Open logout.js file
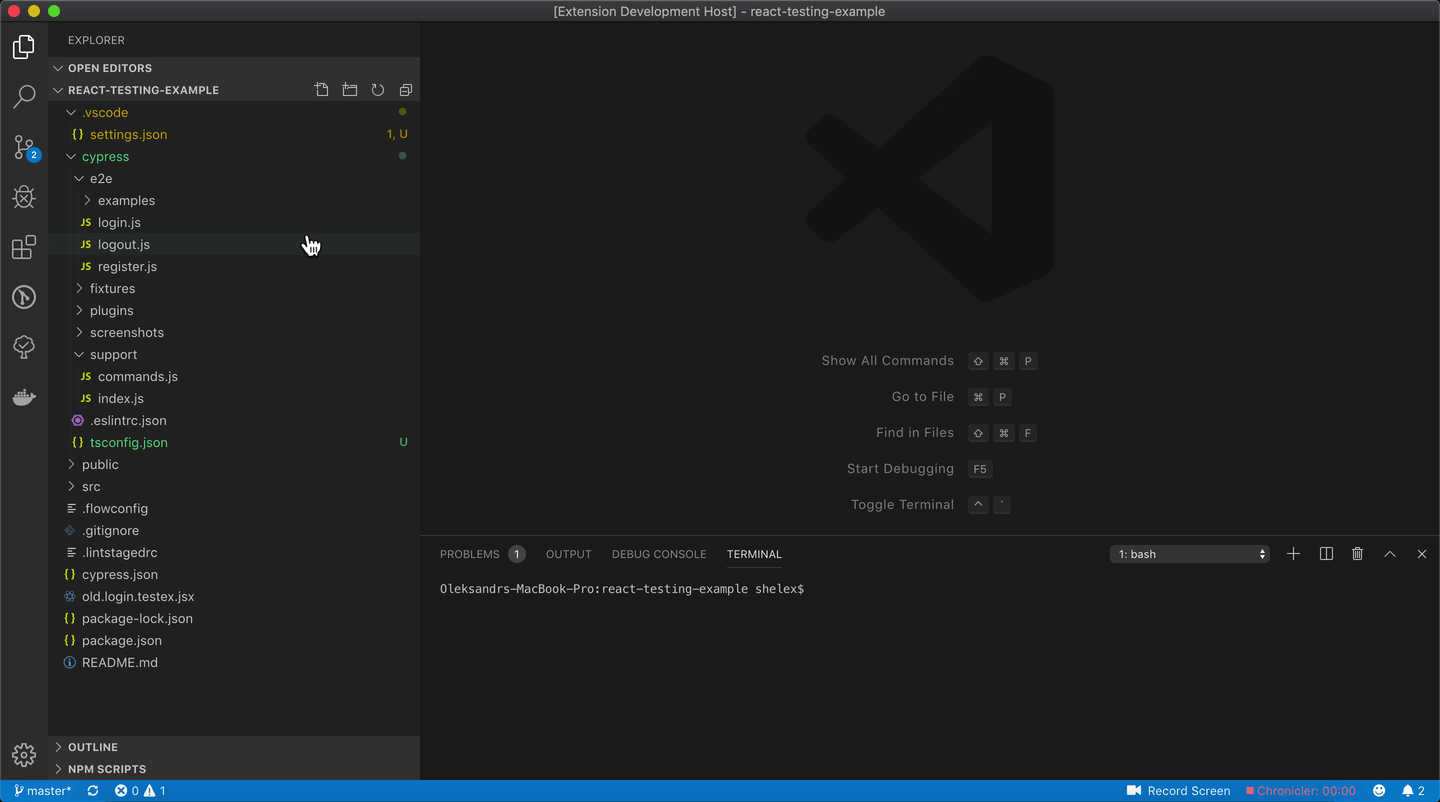The width and height of the screenshot is (1440, 802). tap(234, 245)
